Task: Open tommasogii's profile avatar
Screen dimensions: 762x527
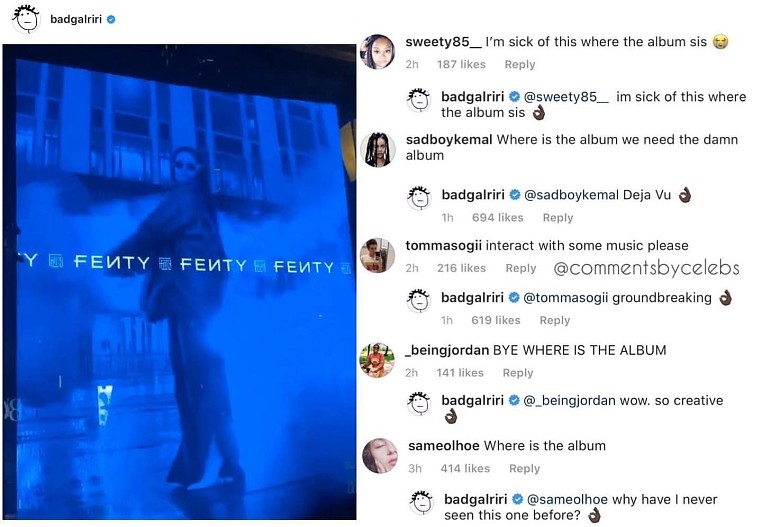Action: (x=377, y=255)
